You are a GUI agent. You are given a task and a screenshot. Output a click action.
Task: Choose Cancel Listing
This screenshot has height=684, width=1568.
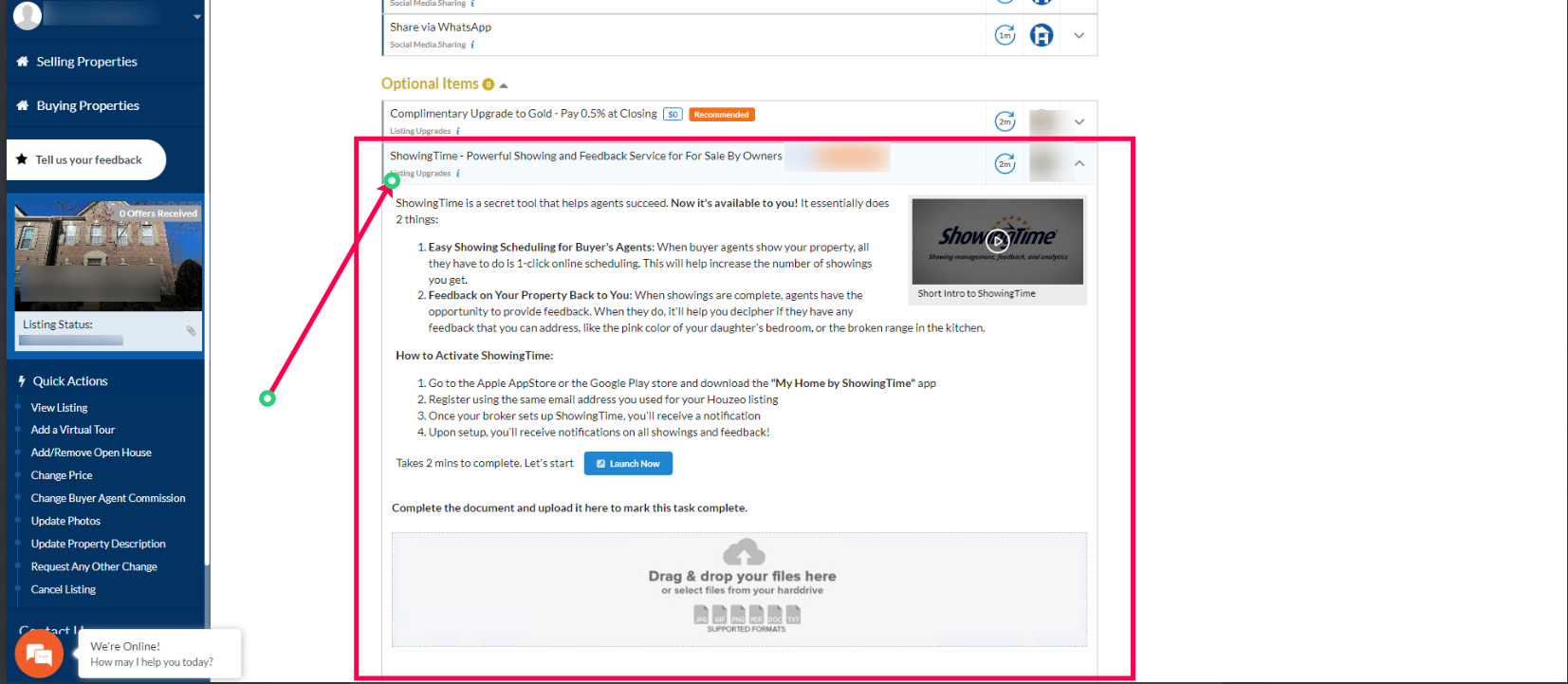pos(64,589)
